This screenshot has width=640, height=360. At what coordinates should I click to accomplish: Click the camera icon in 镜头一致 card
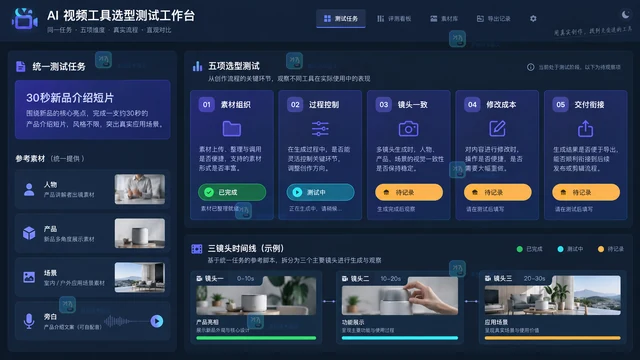tap(408, 129)
